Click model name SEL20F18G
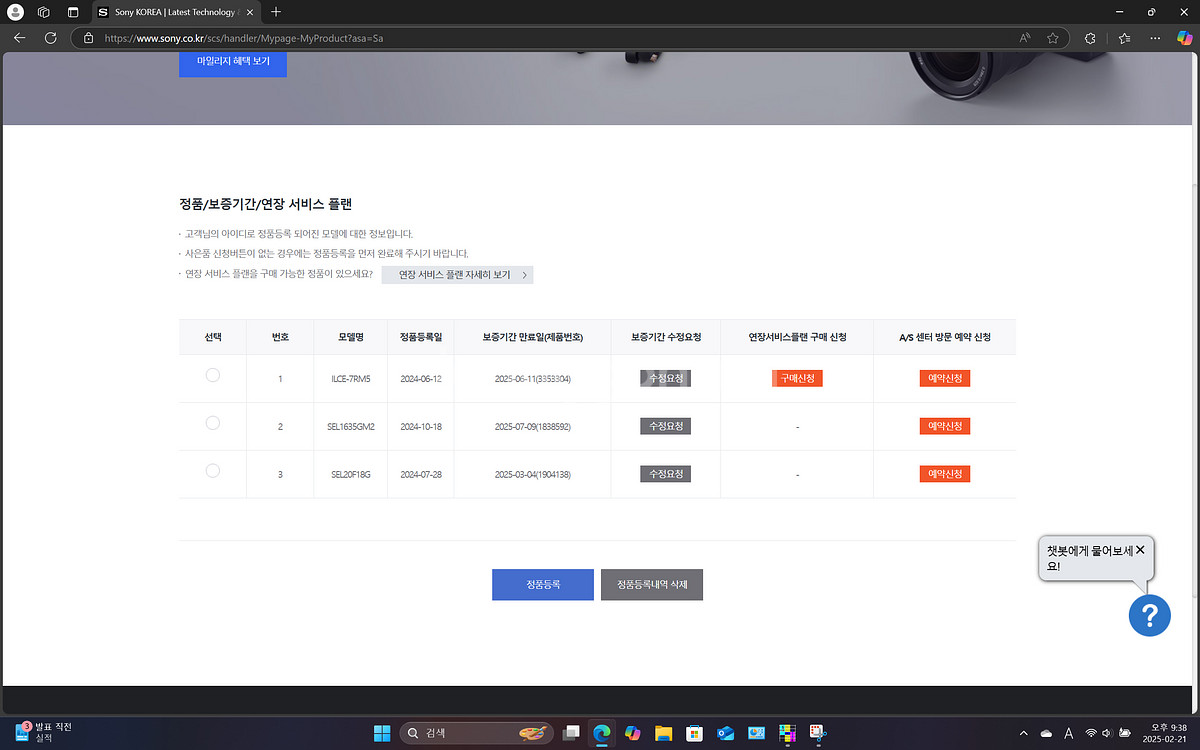Viewport: 1200px width, 750px height. point(350,474)
